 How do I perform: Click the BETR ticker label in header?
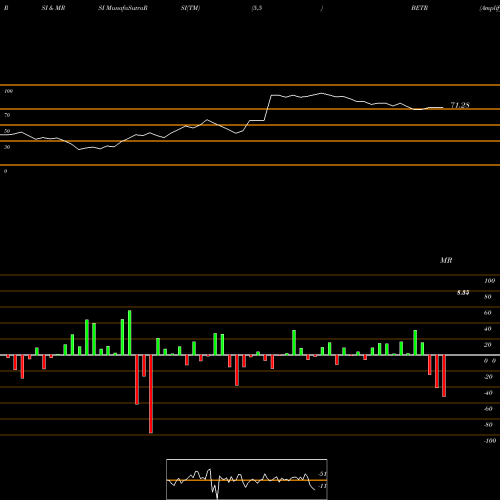pyautogui.click(x=419, y=8)
